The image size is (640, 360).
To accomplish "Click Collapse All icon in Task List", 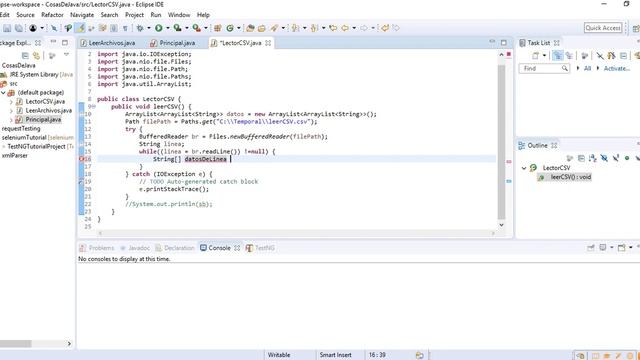I will point(623,56).
